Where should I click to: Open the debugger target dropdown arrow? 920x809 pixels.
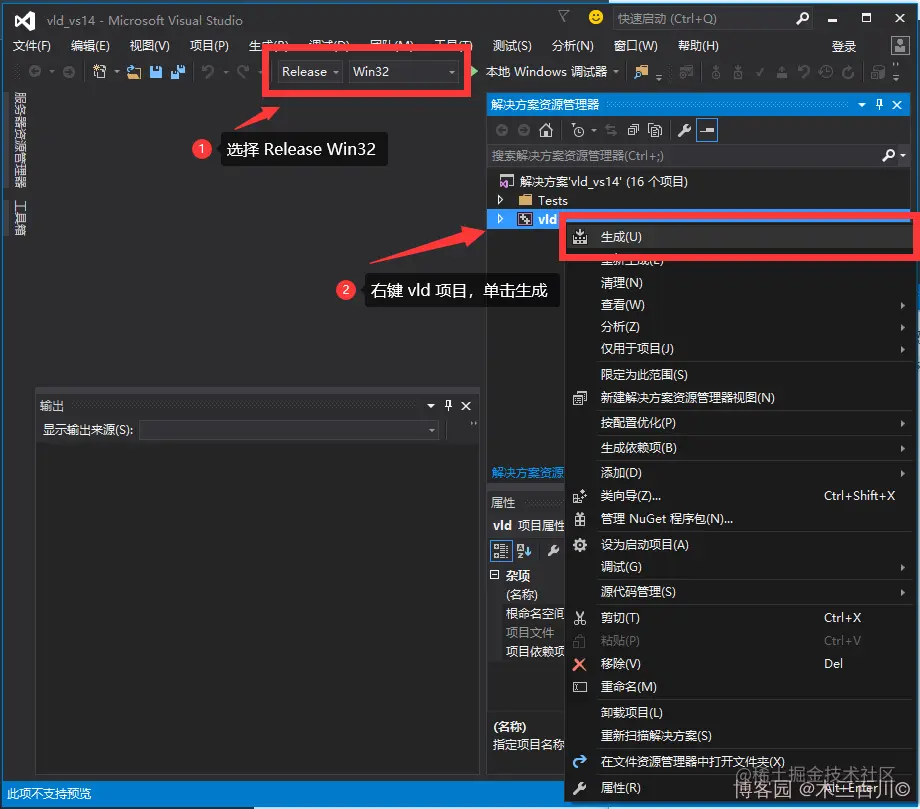pos(616,72)
